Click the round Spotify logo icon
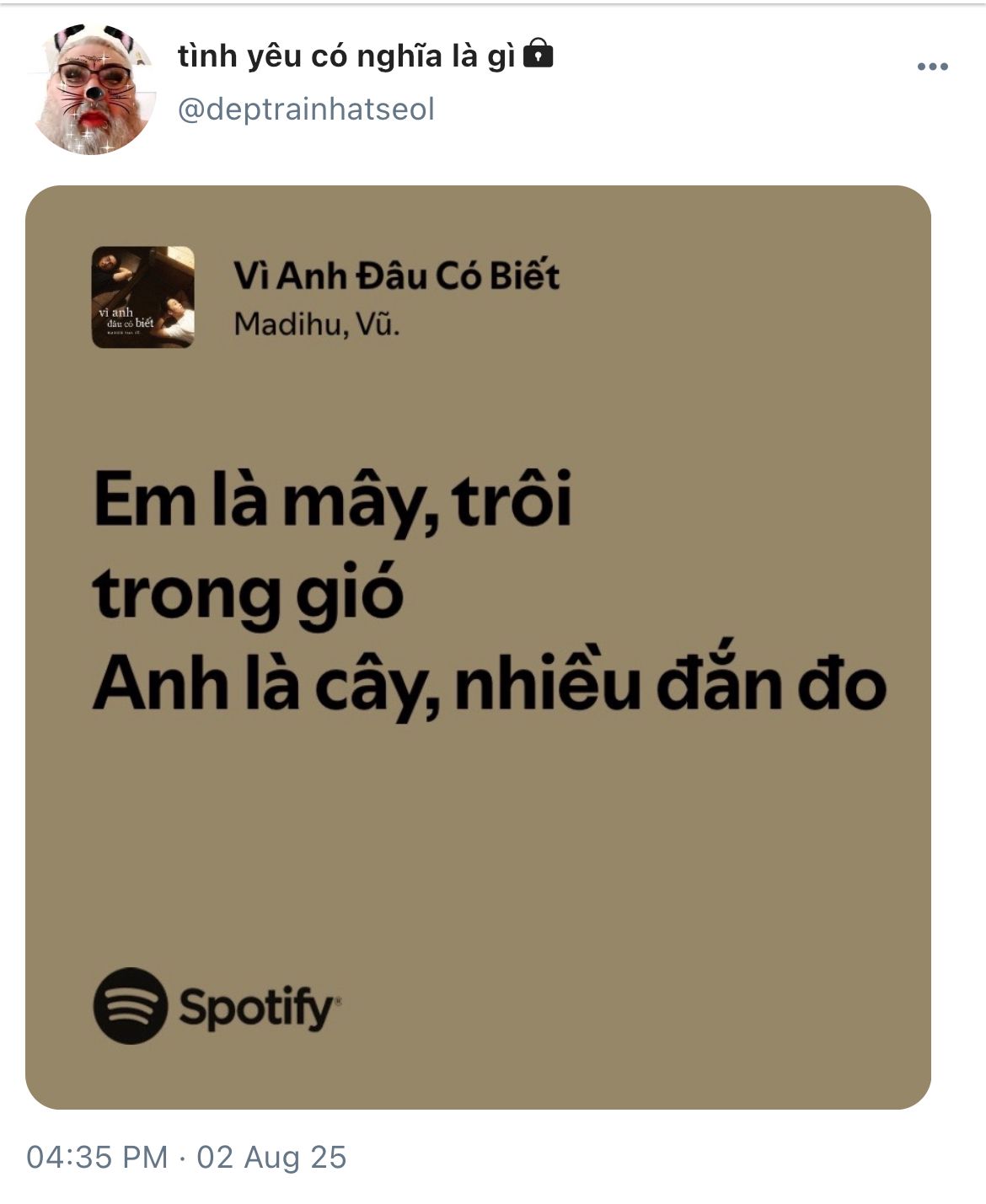The height and width of the screenshot is (1204, 986). 130,1005
